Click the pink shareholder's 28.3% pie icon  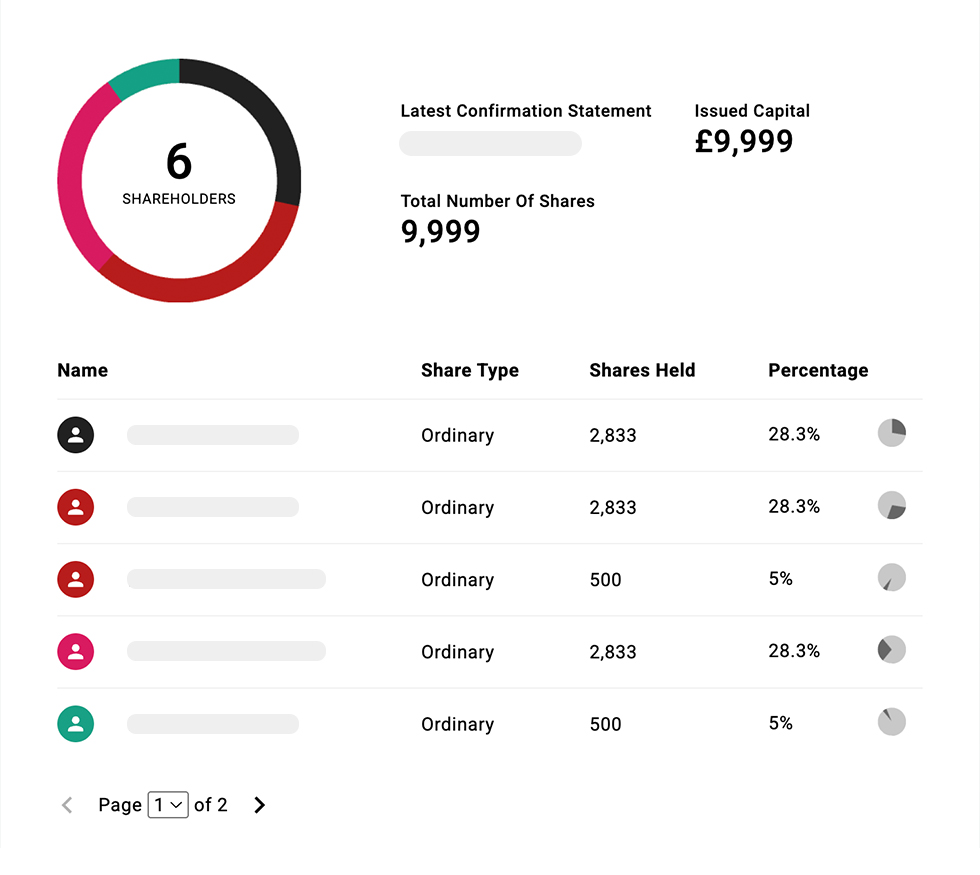(x=891, y=650)
